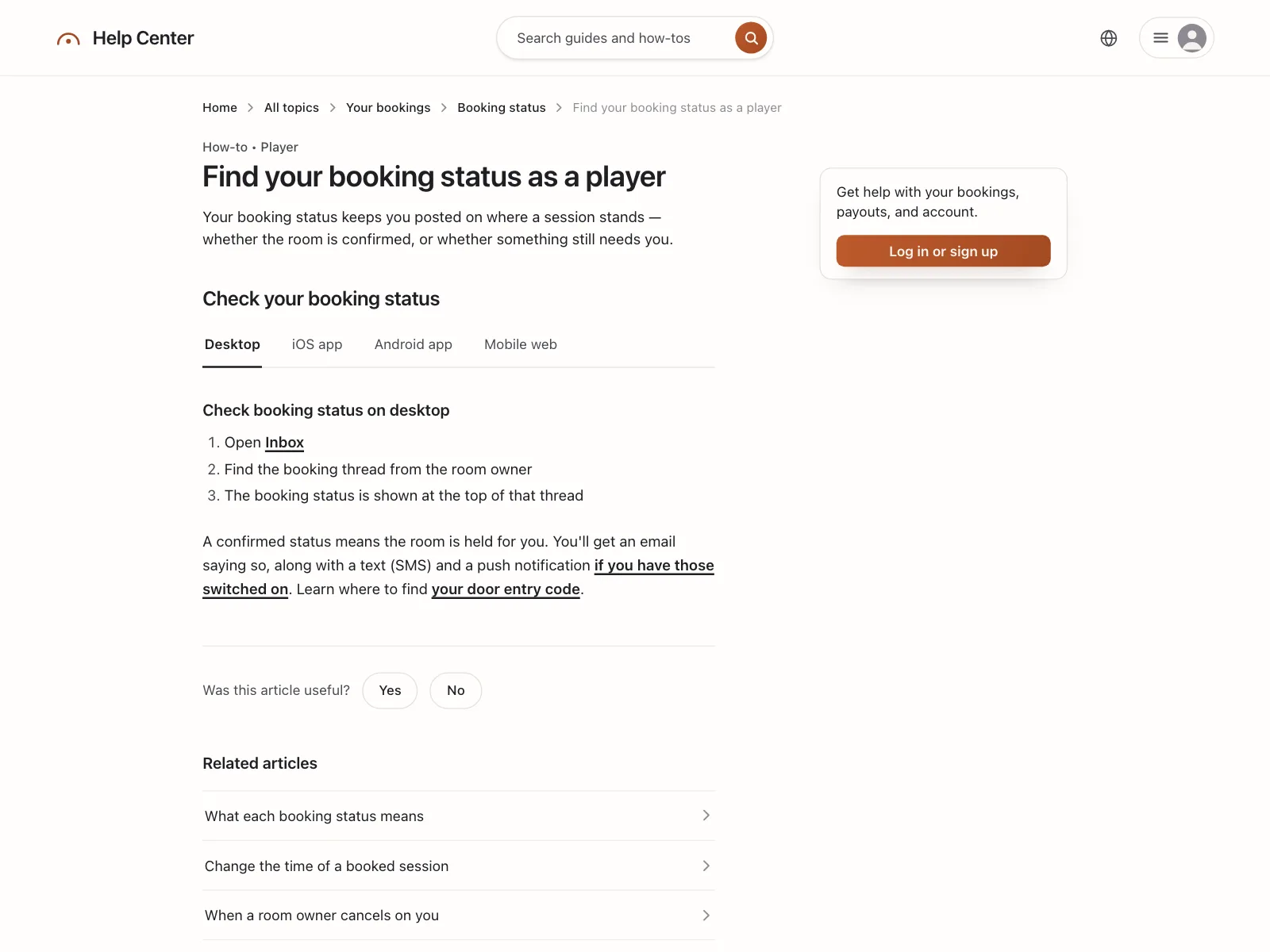Image resolution: width=1270 pixels, height=952 pixels.
Task: Open Your bookings breadcrumb
Action: click(x=388, y=108)
